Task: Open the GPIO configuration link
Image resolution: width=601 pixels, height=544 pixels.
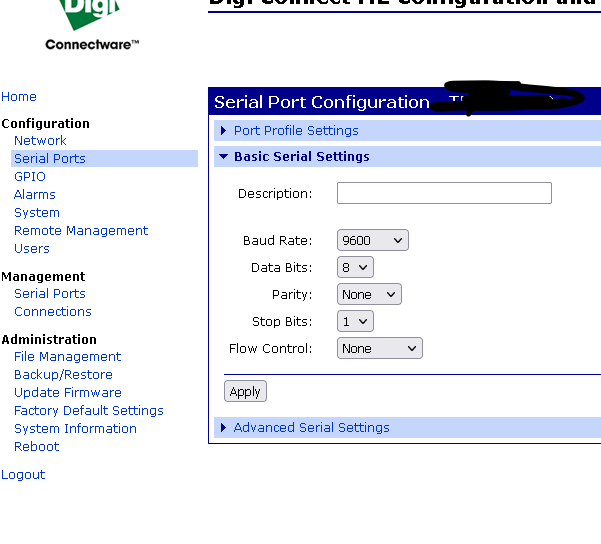Action: coord(30,177)
